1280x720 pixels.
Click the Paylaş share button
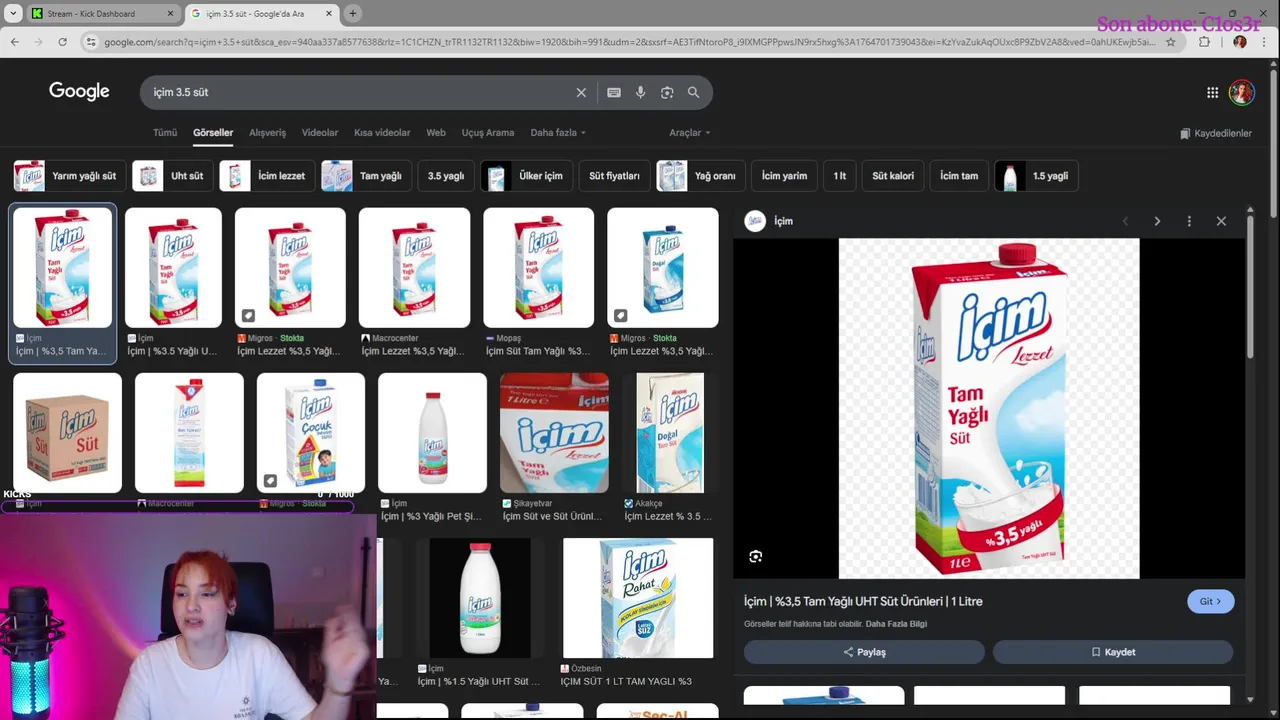(x=864, y=652)
